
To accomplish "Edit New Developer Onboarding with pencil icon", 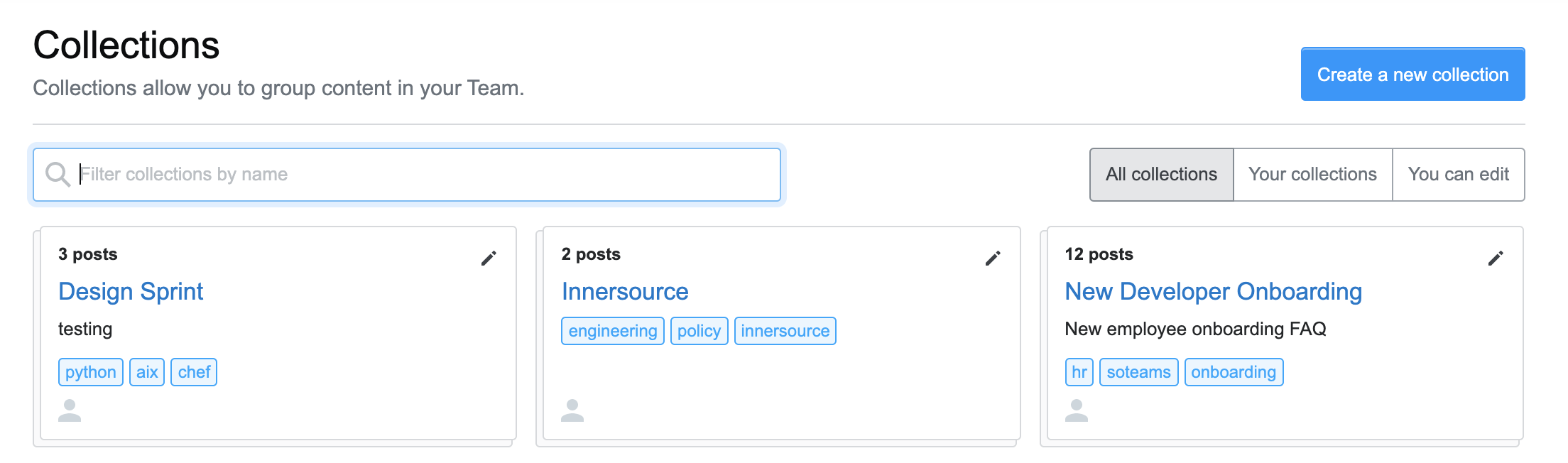I will coord(1496,258).
